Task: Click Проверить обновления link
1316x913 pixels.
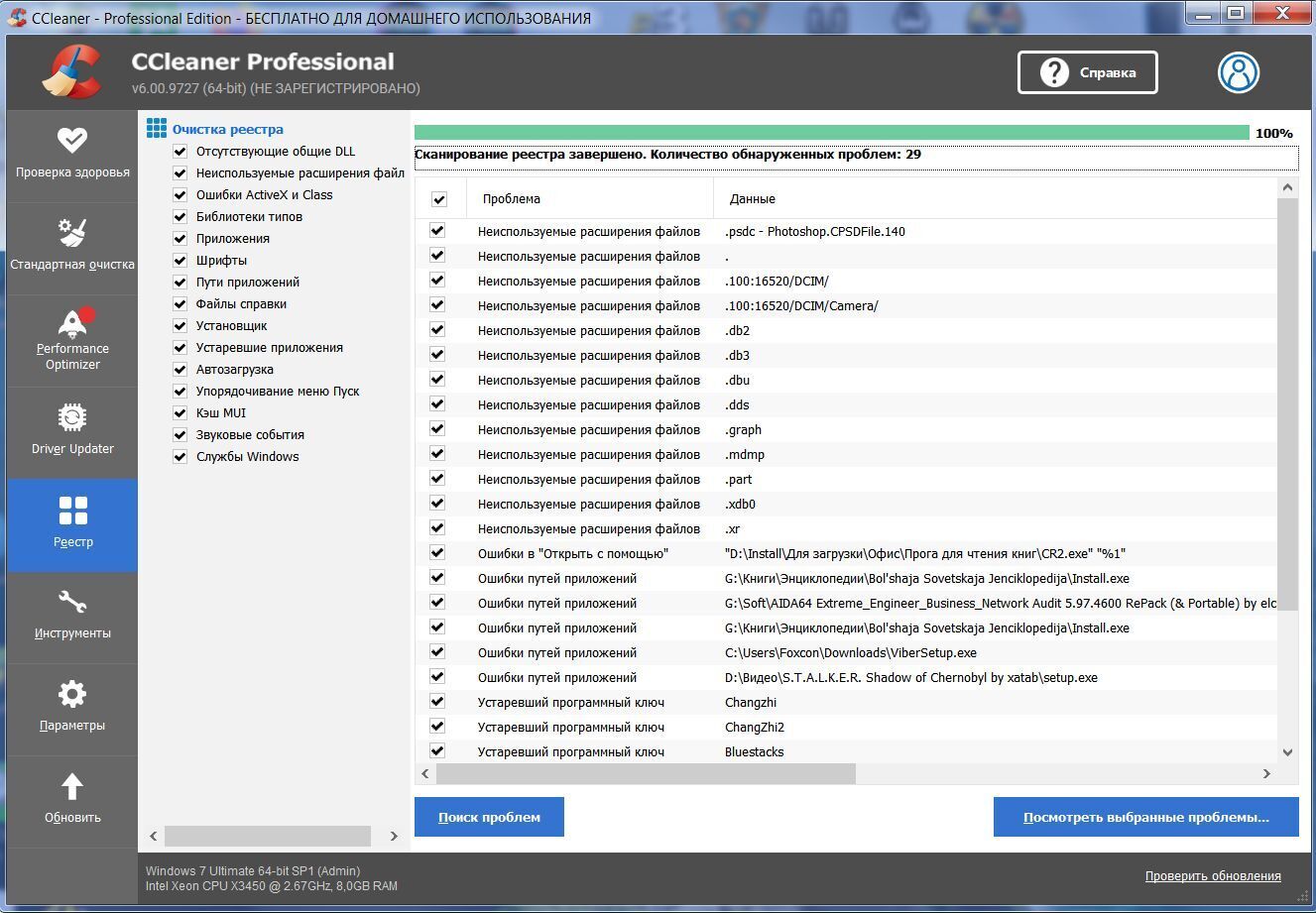Action: tap(1213, 876)
